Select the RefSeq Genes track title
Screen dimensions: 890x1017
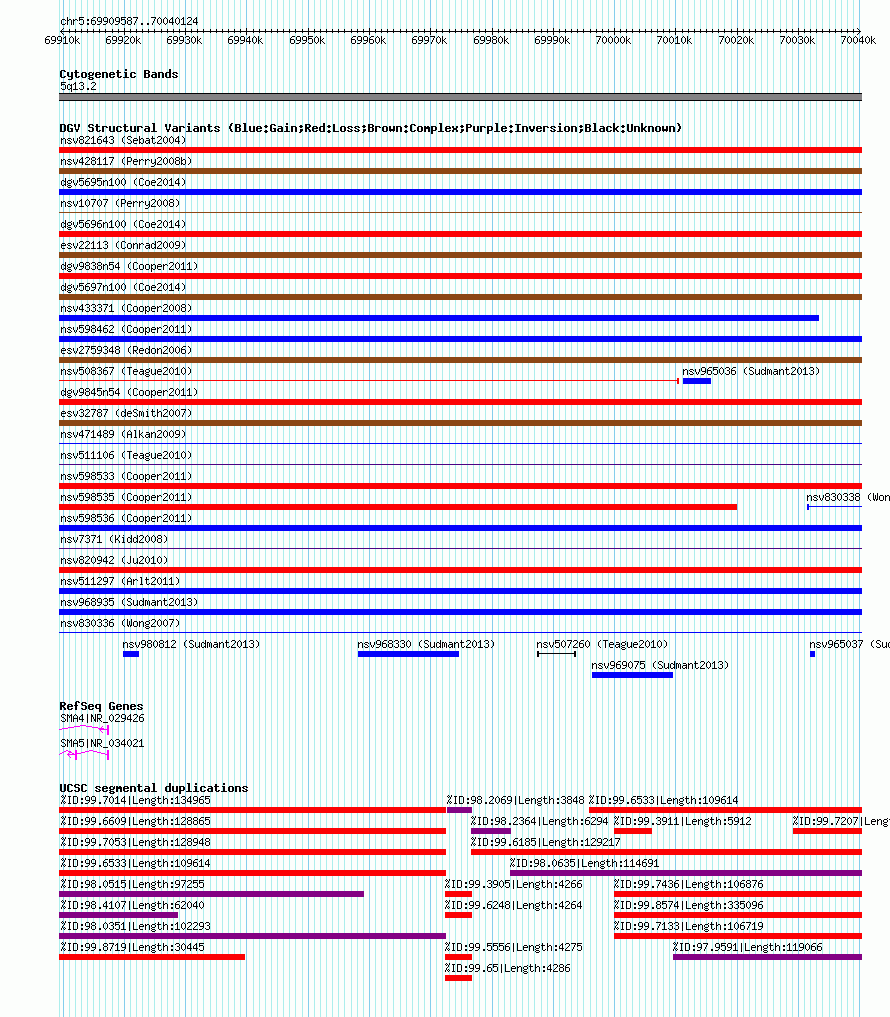(101, 706)
